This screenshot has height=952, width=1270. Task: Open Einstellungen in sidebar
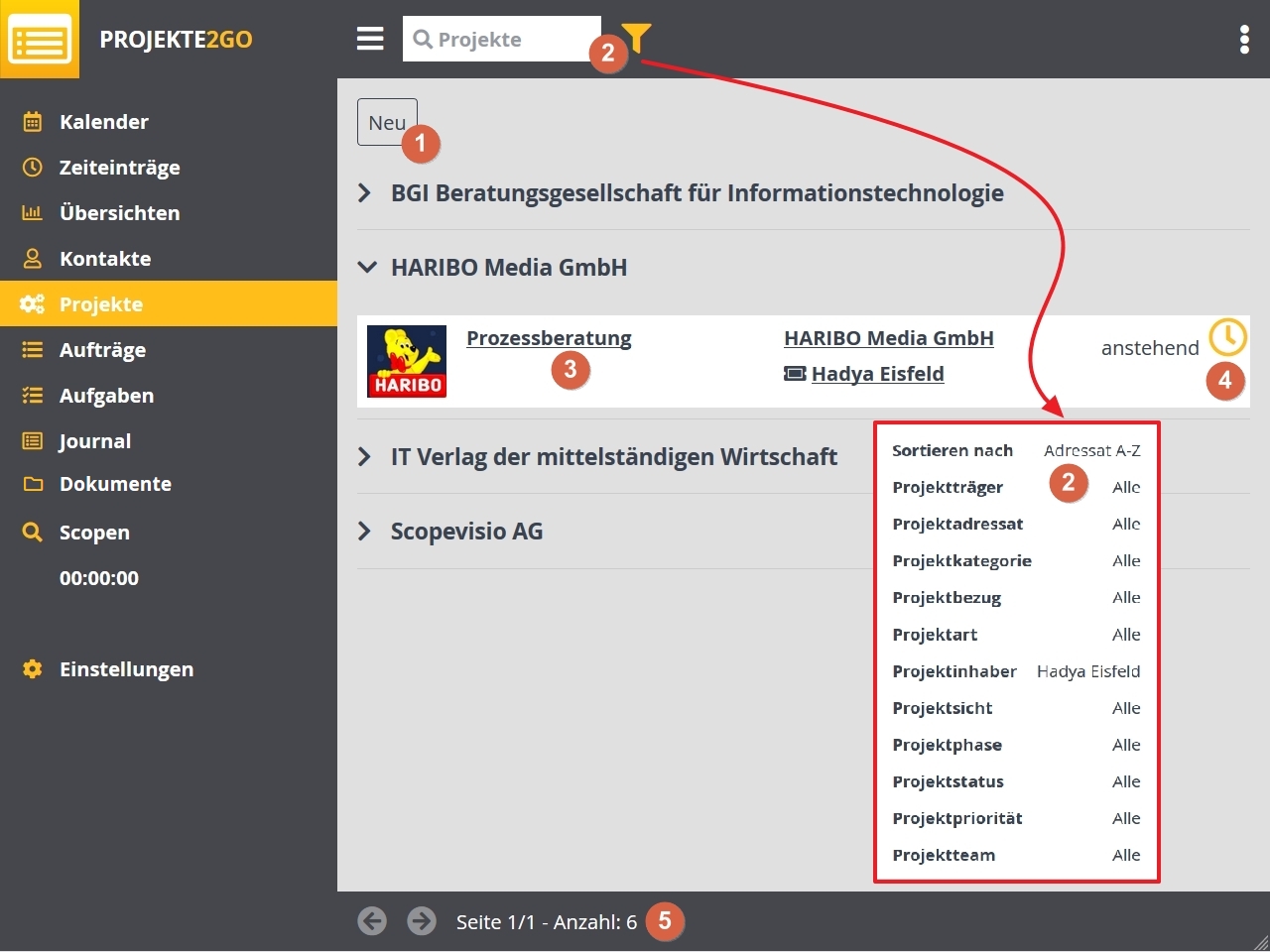tap(169, 669)
